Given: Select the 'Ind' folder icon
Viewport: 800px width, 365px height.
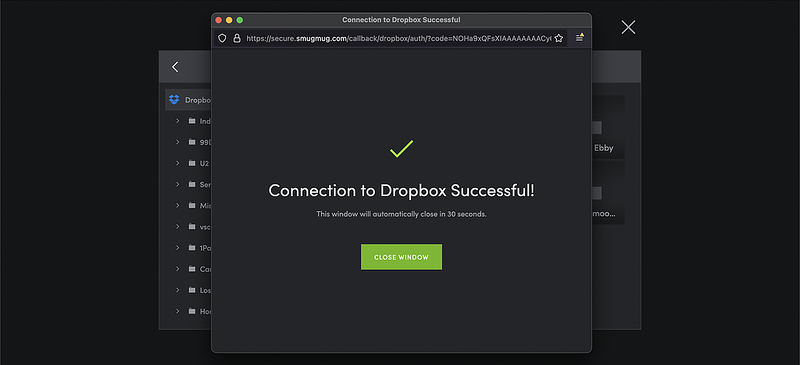Looking at the screenshot, I should 192,121.
